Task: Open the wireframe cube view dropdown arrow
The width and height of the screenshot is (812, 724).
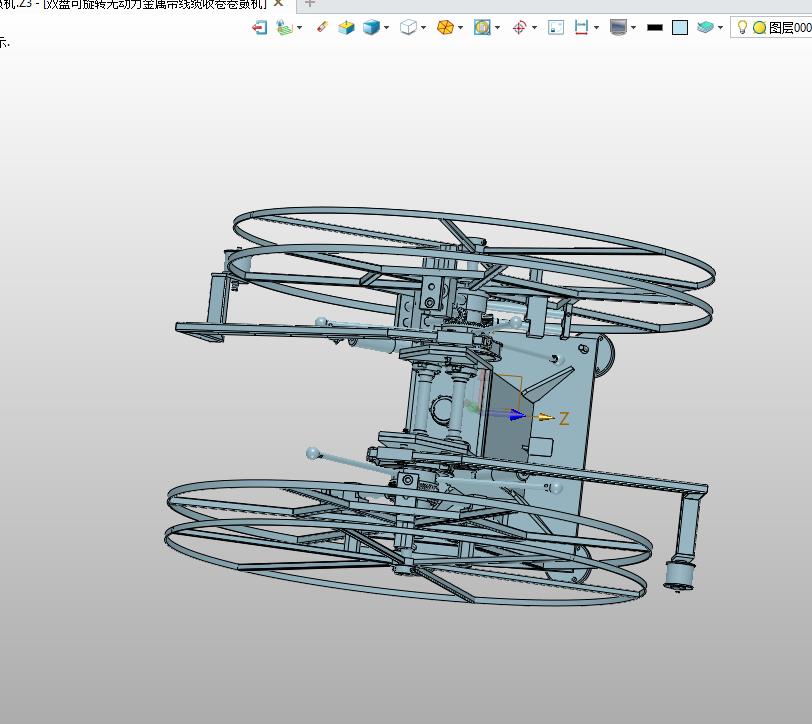Action: (x=424, y=28)
